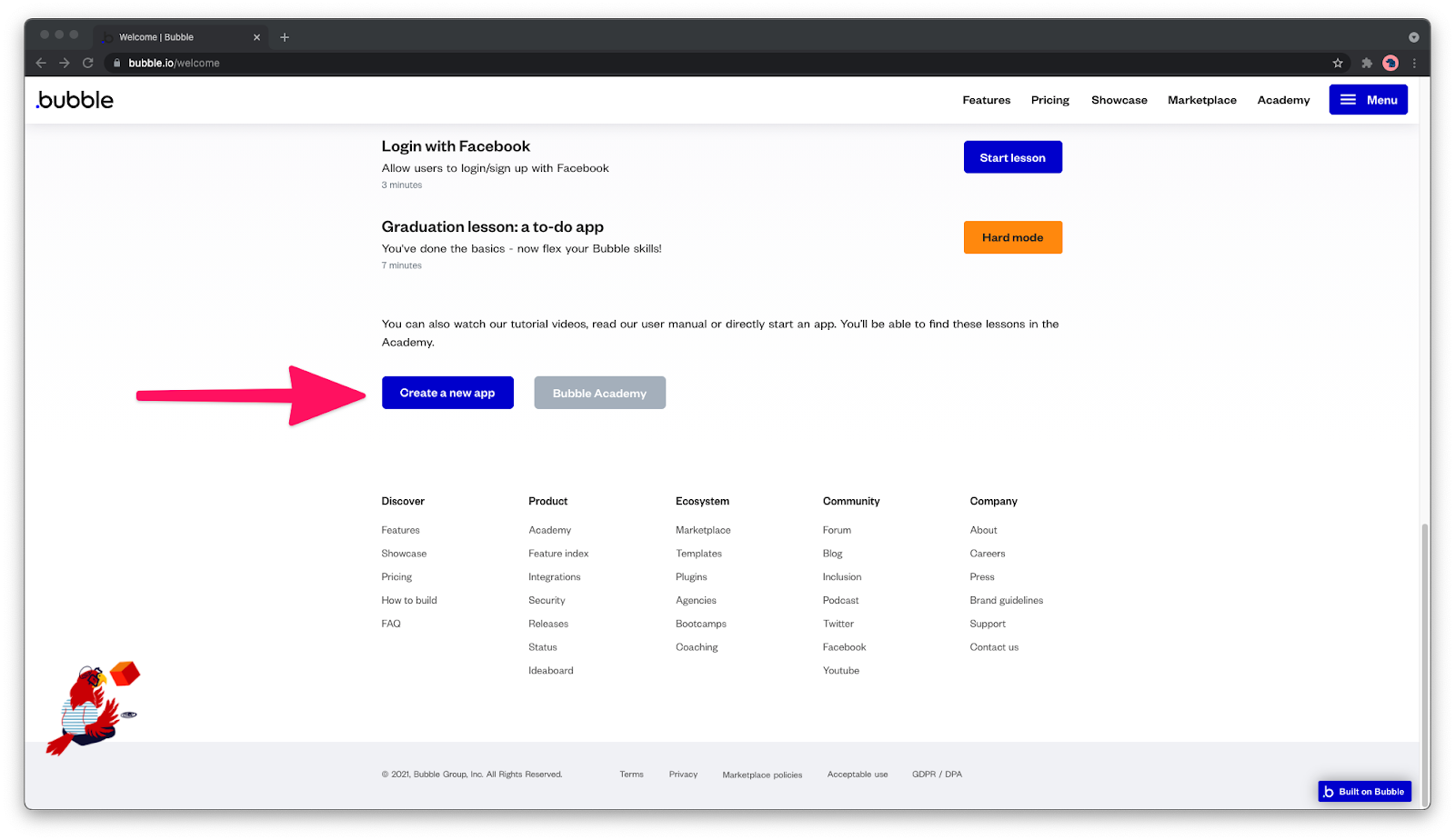Open Bootcamps footer link

pyautogui.click(x=701, y=624)
